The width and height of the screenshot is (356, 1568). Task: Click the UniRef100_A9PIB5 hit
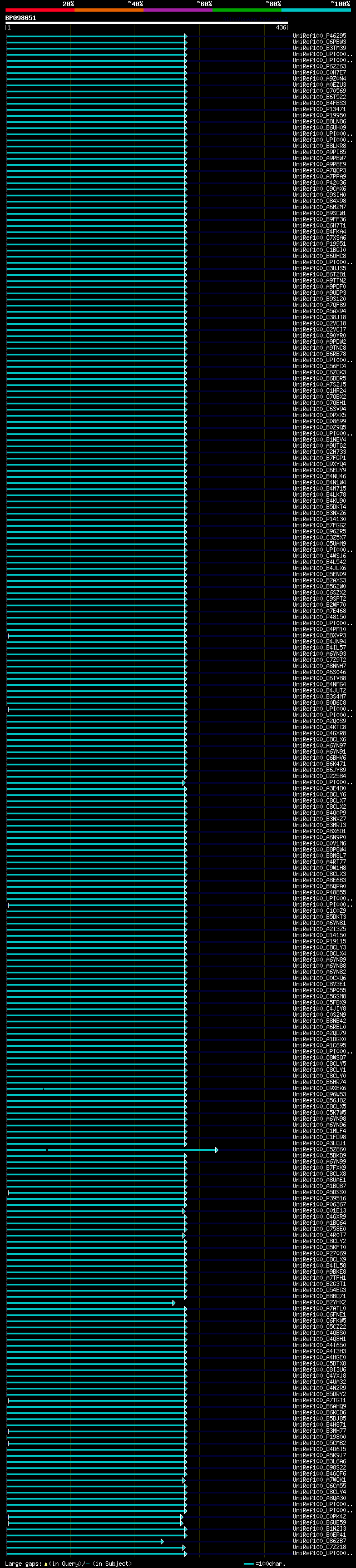point(319,152)
